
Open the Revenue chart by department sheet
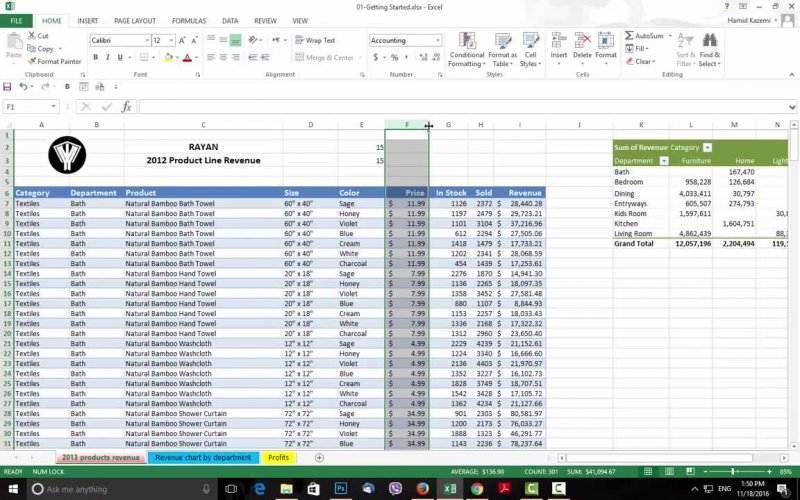click(x=203, y=457)
